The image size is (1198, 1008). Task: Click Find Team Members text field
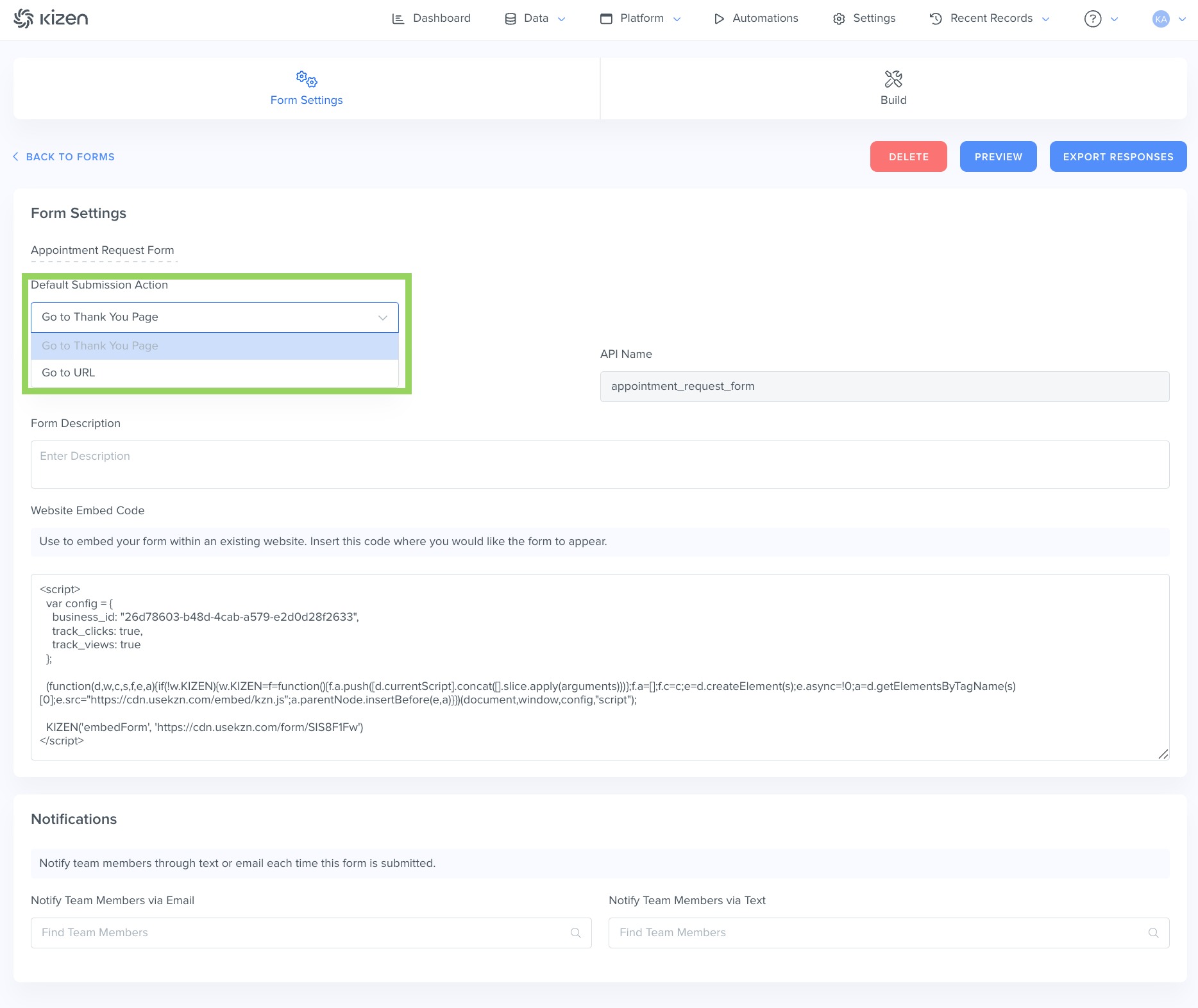tap(889, 933)
